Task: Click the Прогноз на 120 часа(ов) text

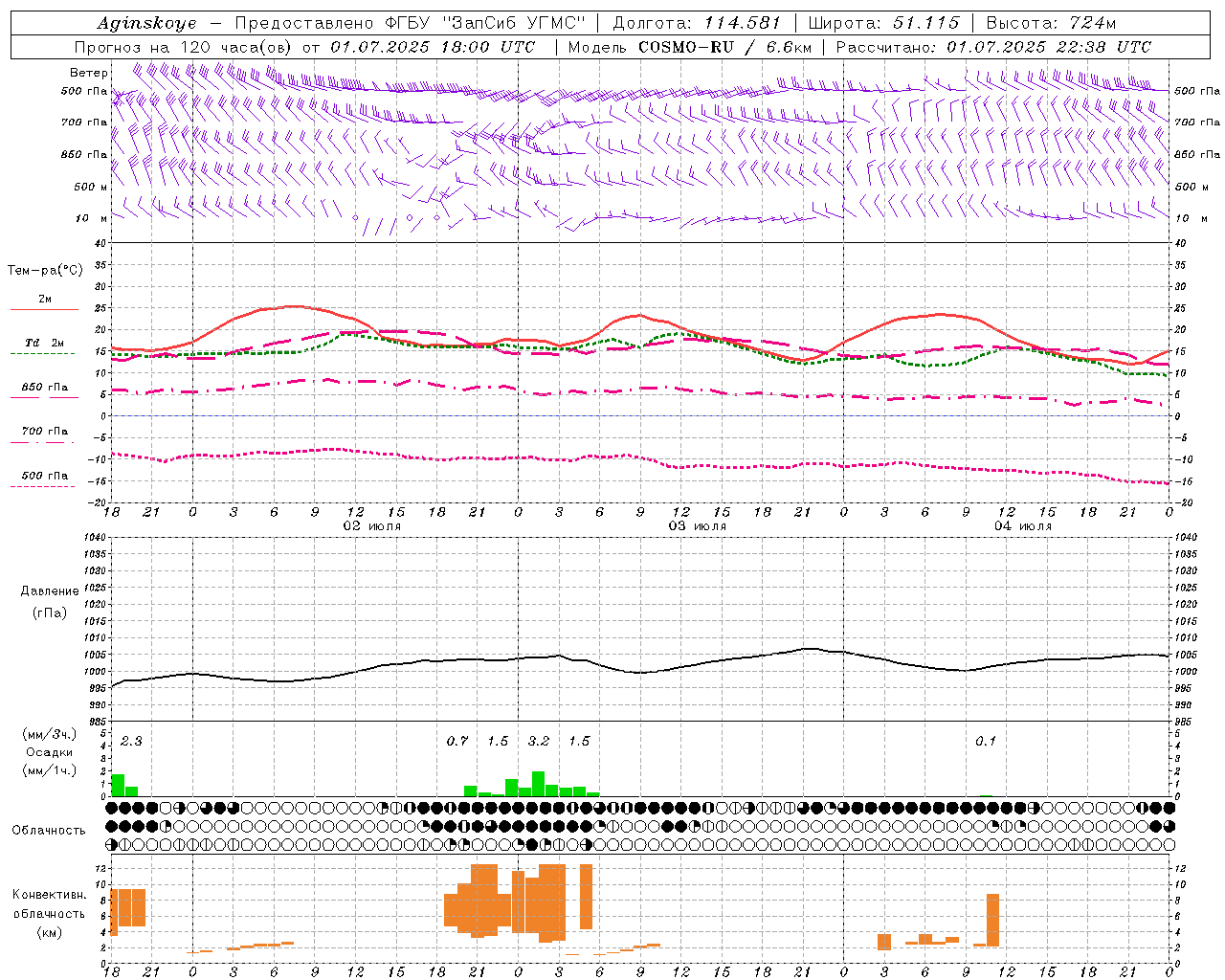Action: pyautogui.click(x=184, y=47)
